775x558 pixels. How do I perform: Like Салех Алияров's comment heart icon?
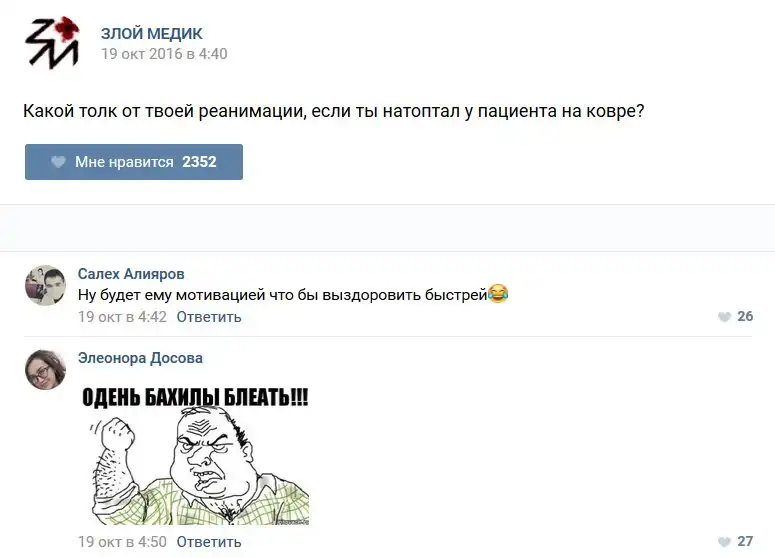point(725,317)
